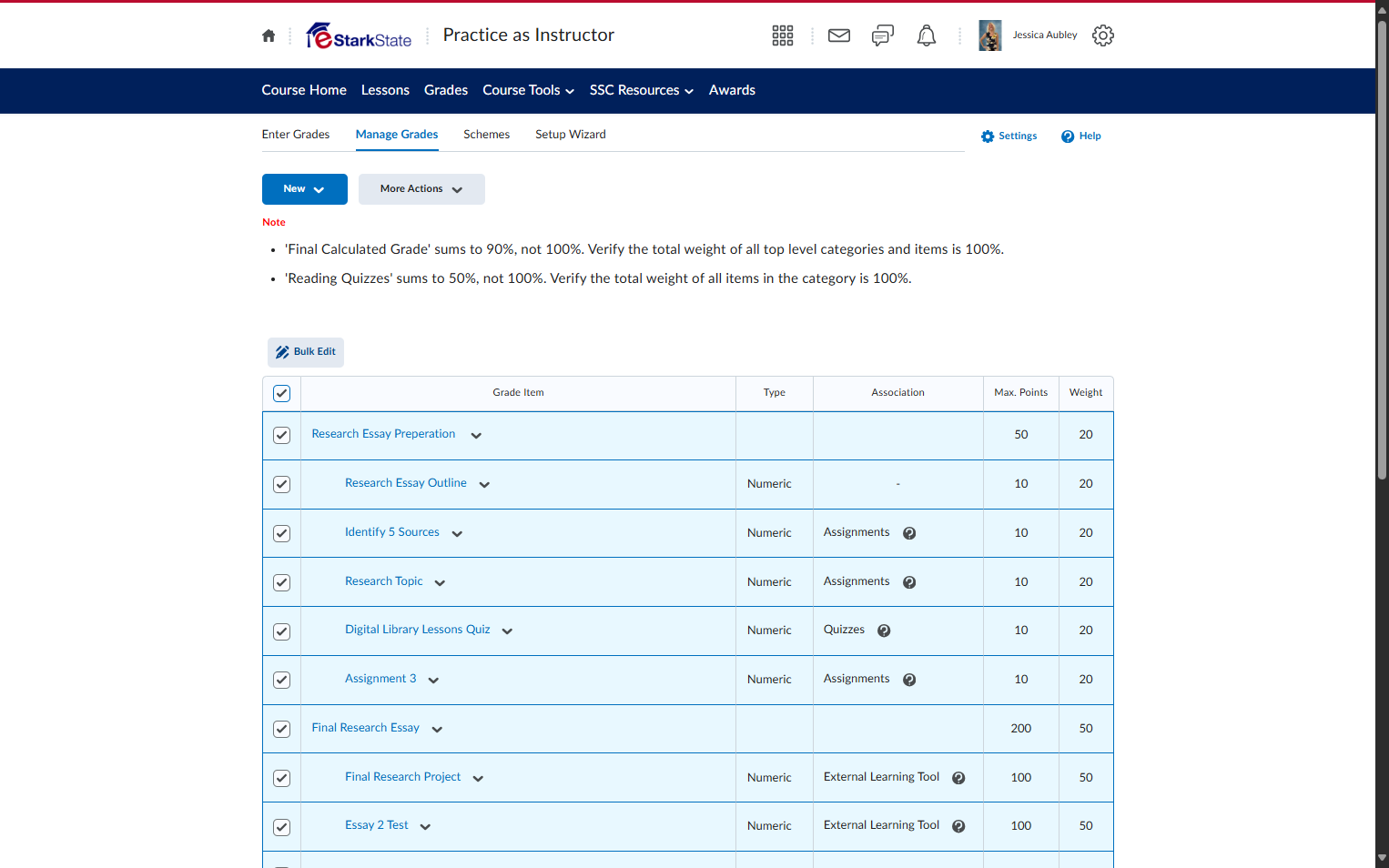Open the course selector grid icon
The width and height of the screenshot is (1389, 868).
(783, 35)
